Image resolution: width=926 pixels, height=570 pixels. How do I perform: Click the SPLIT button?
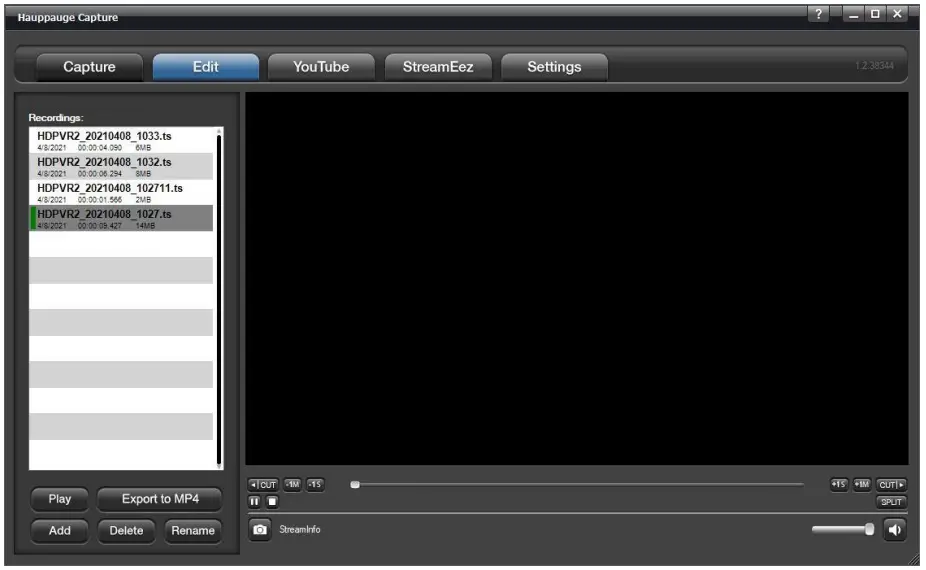[x=891, y=503]
